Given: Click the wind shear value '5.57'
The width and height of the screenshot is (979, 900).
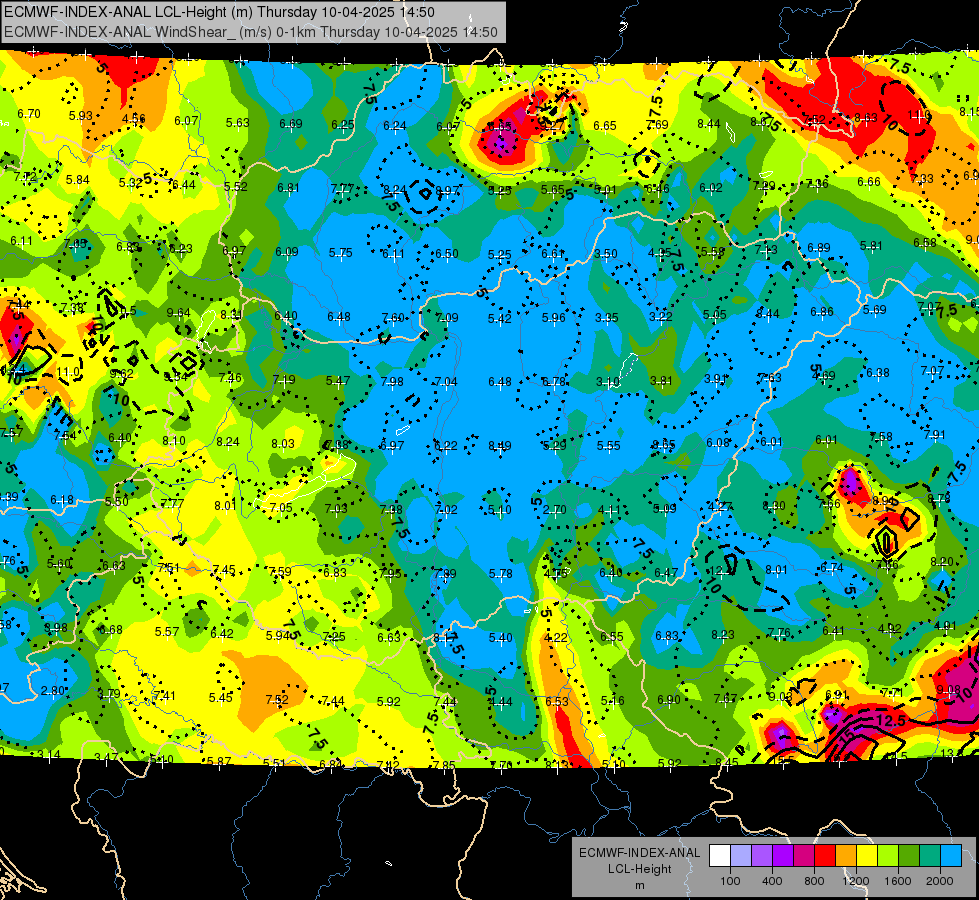Looking at the screenshot, I should coord(167,631).
